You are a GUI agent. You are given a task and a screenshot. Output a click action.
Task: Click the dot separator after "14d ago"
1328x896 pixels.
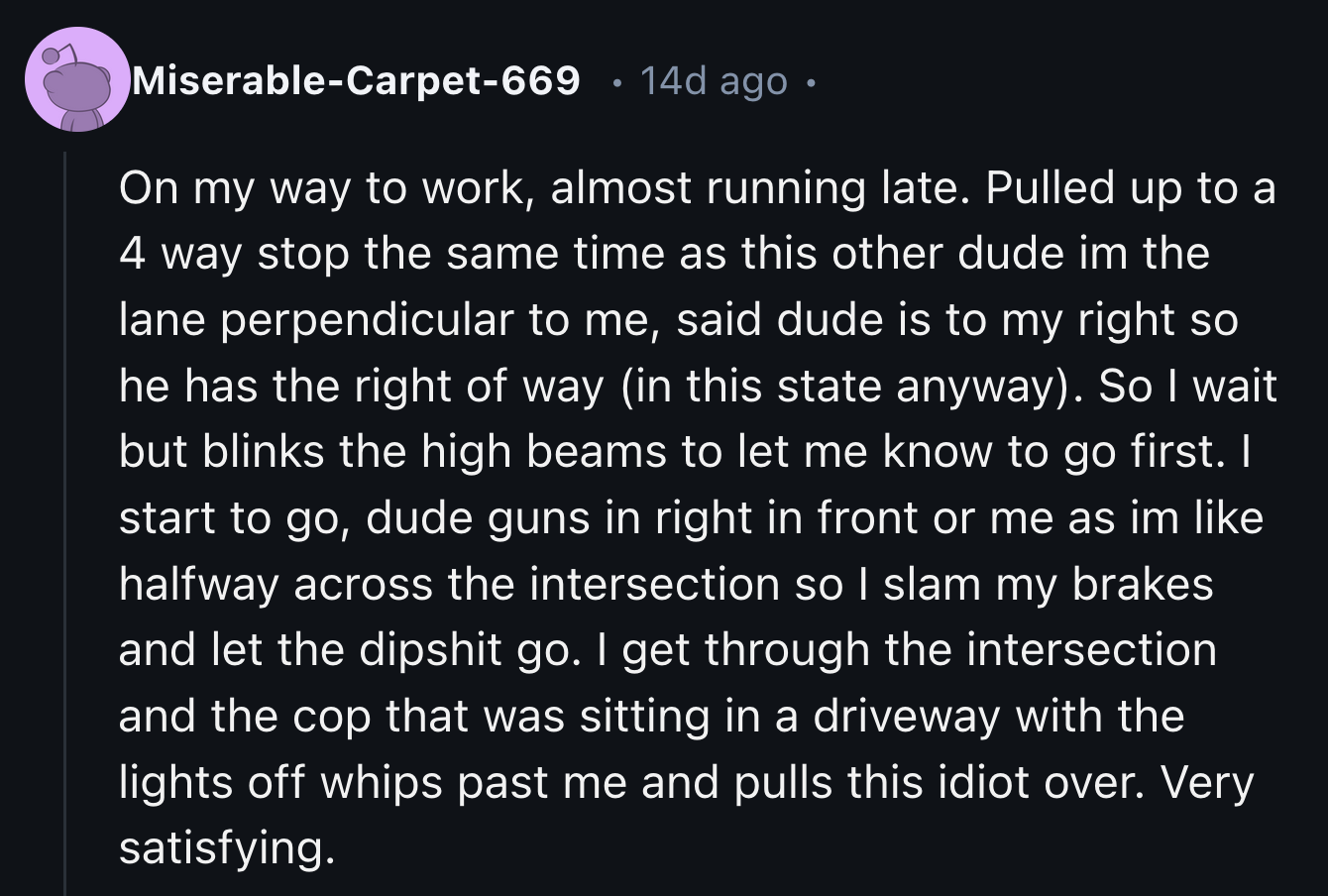coord(811,82)
